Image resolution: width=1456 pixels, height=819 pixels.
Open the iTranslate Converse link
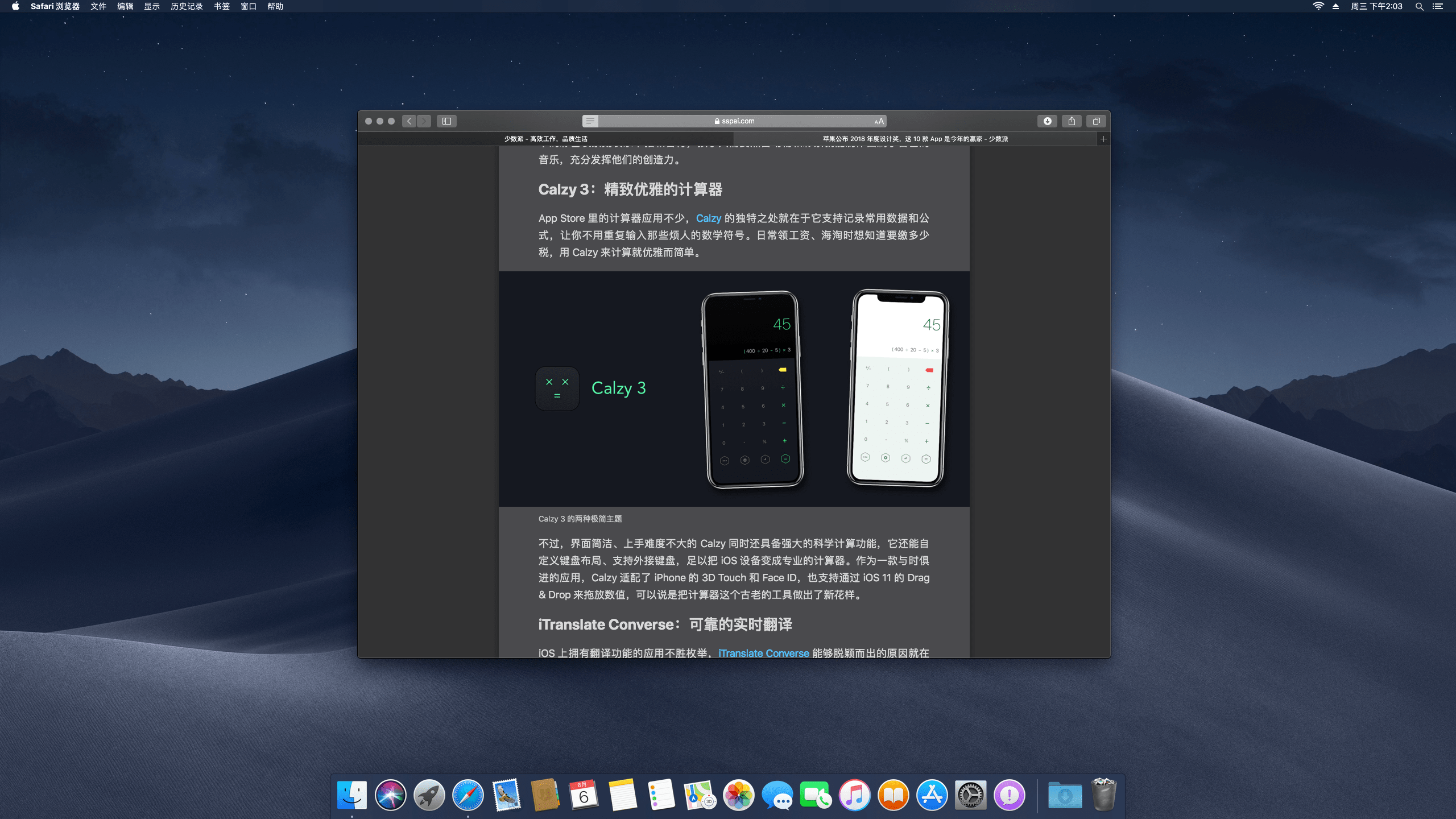coord(763,653)
